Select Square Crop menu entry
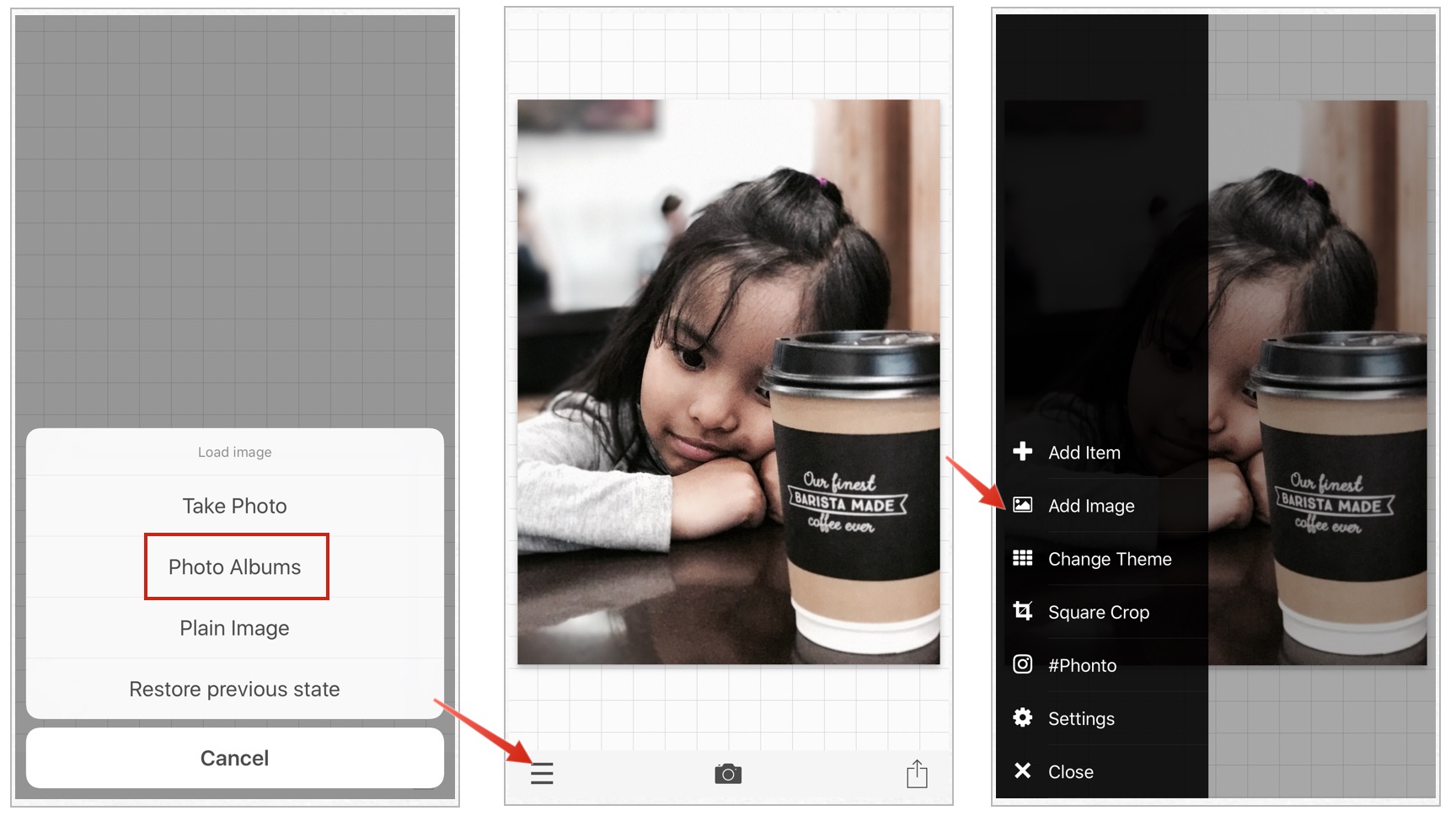Screen dimensions: 1456x816 pyautogui.click(x=1102, y=612)
